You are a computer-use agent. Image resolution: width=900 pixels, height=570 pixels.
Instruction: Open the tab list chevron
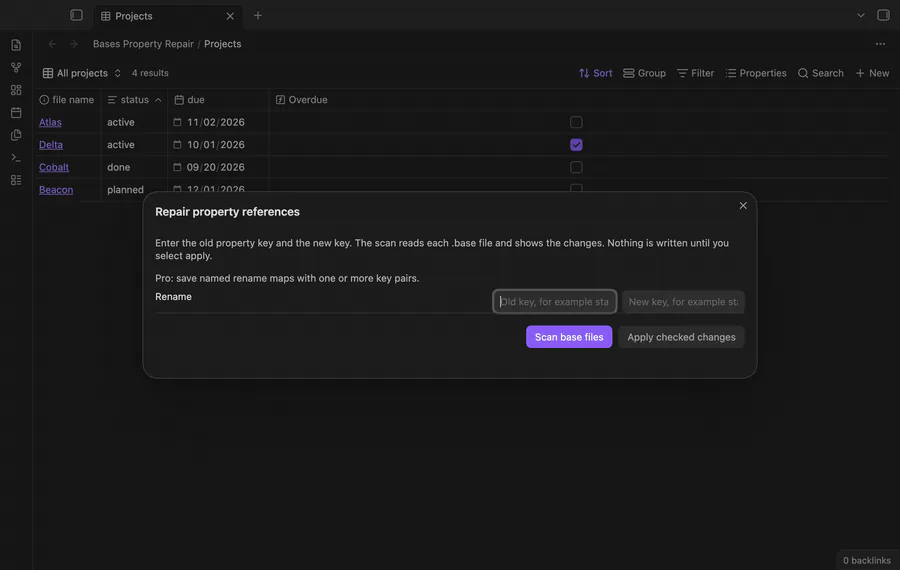[860, 15]
